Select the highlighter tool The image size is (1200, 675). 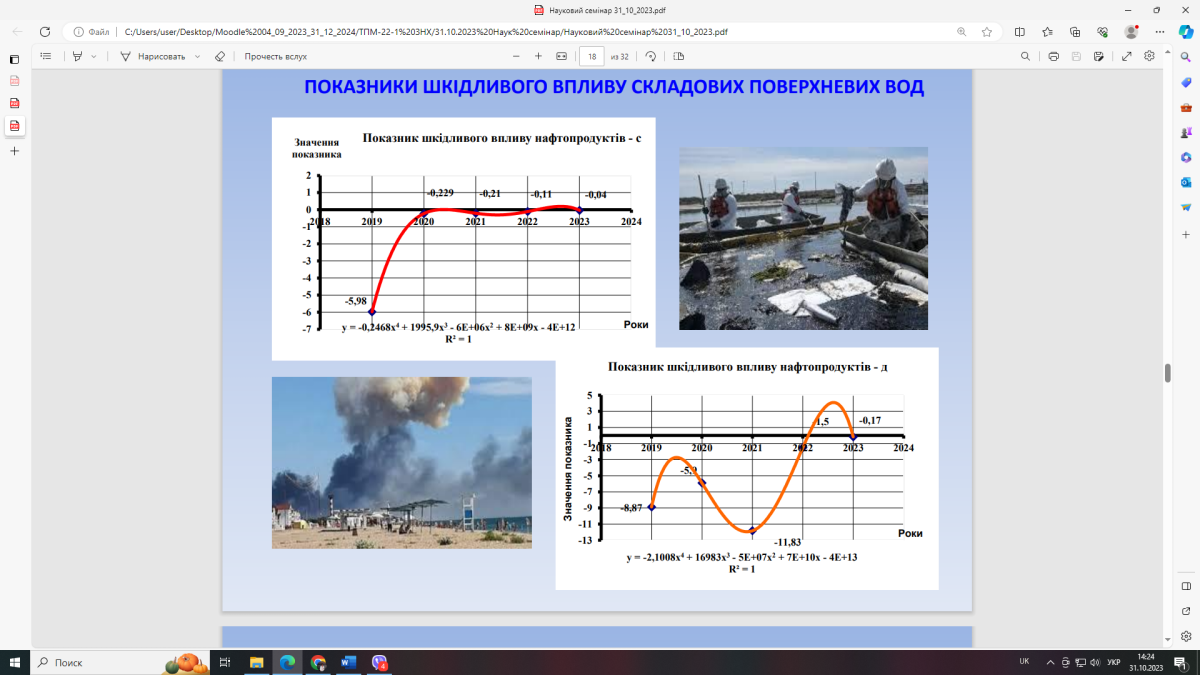pos(79,56)
